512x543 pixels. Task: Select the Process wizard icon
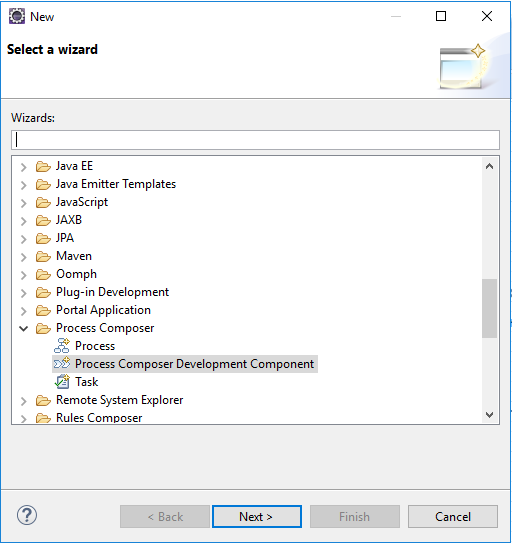click(62, 346)
